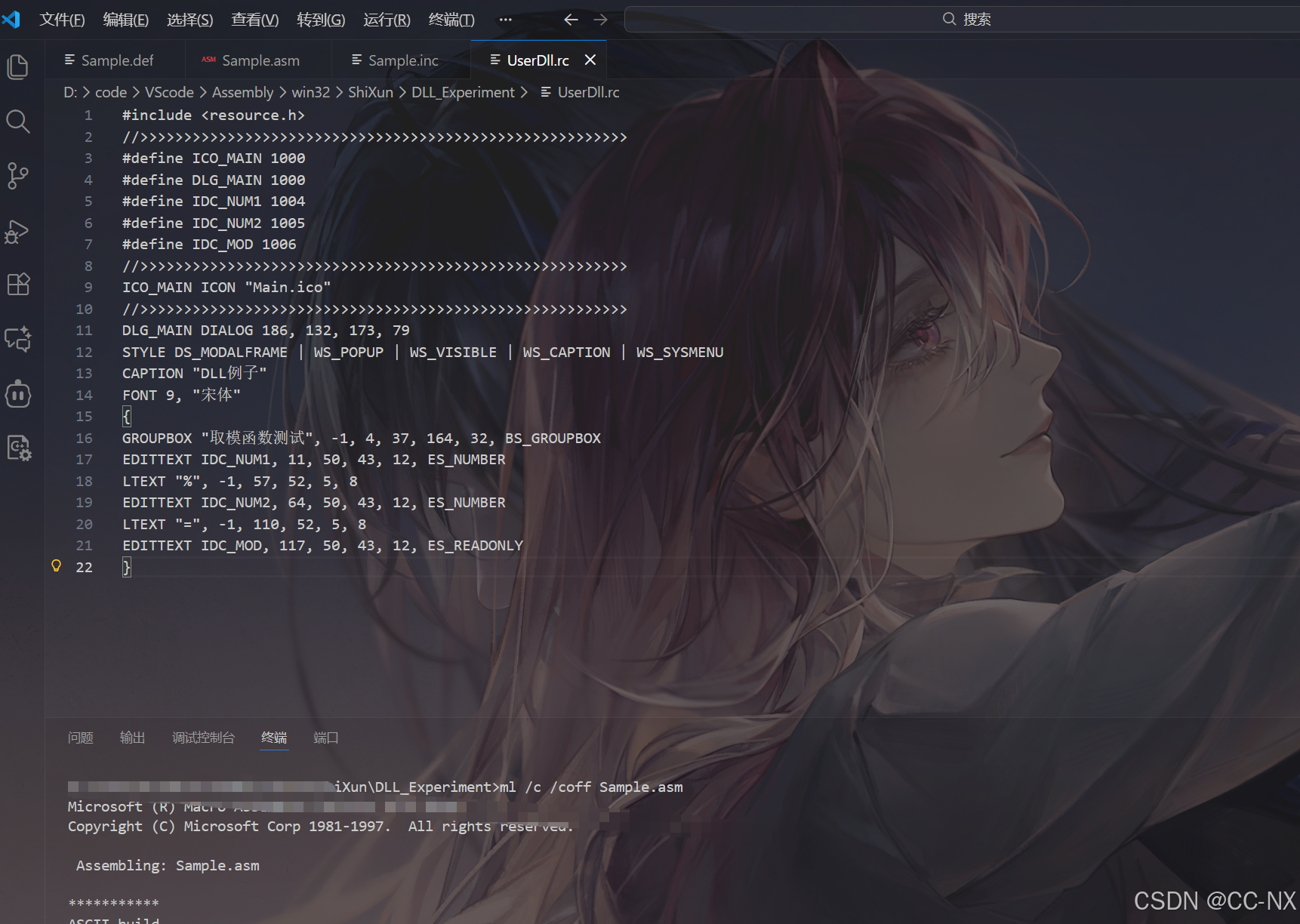
Task: Click the win32 breadcrumb segment
Action: [311, 92]
